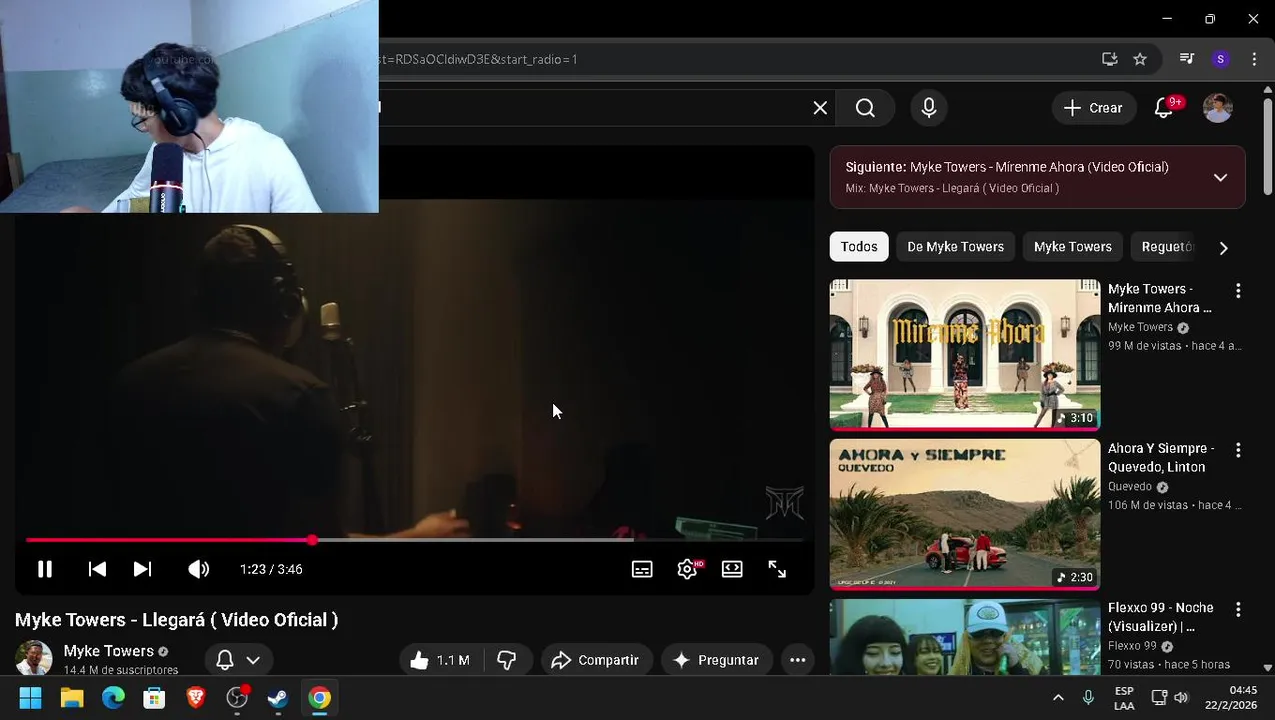The image size is (1275, 720).
Task: Dislike the video
Action: [x=507, y=660]
